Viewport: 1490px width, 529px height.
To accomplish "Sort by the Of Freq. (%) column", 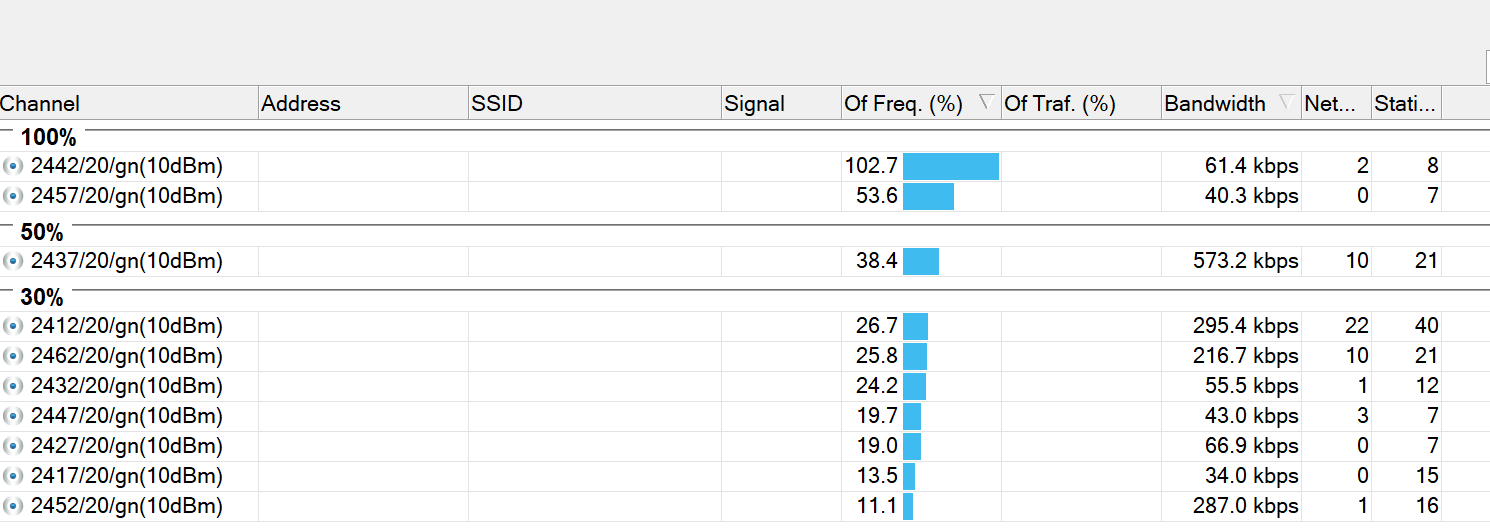I will point(903,104).
